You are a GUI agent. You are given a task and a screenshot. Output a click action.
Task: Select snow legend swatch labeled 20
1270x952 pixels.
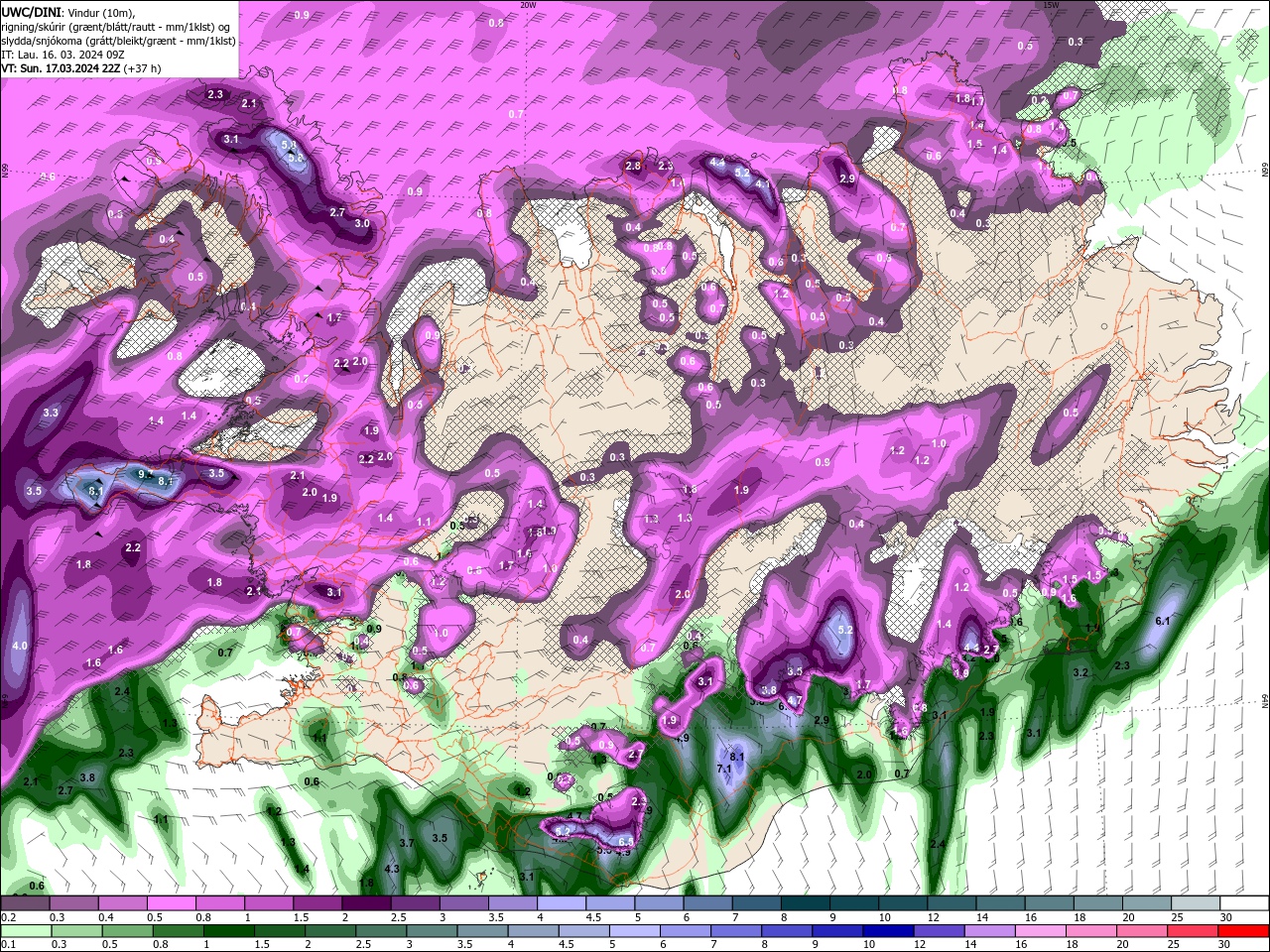[x=1147, y=903]
